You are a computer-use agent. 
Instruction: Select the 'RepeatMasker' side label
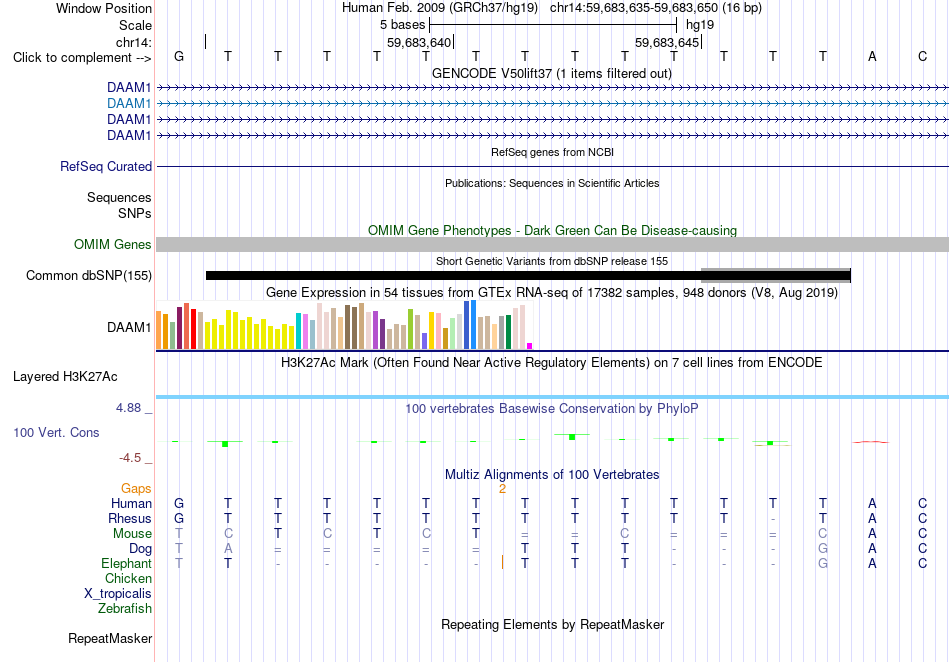point(110,638)
